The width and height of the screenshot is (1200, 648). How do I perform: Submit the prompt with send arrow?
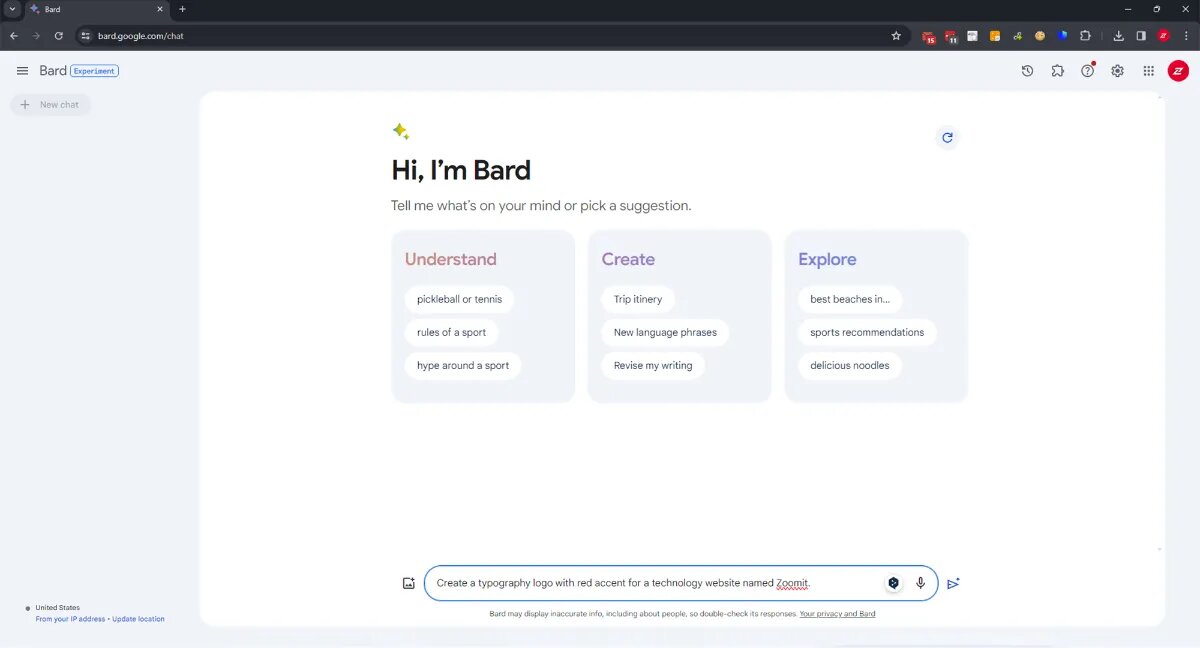click(953, 583)
